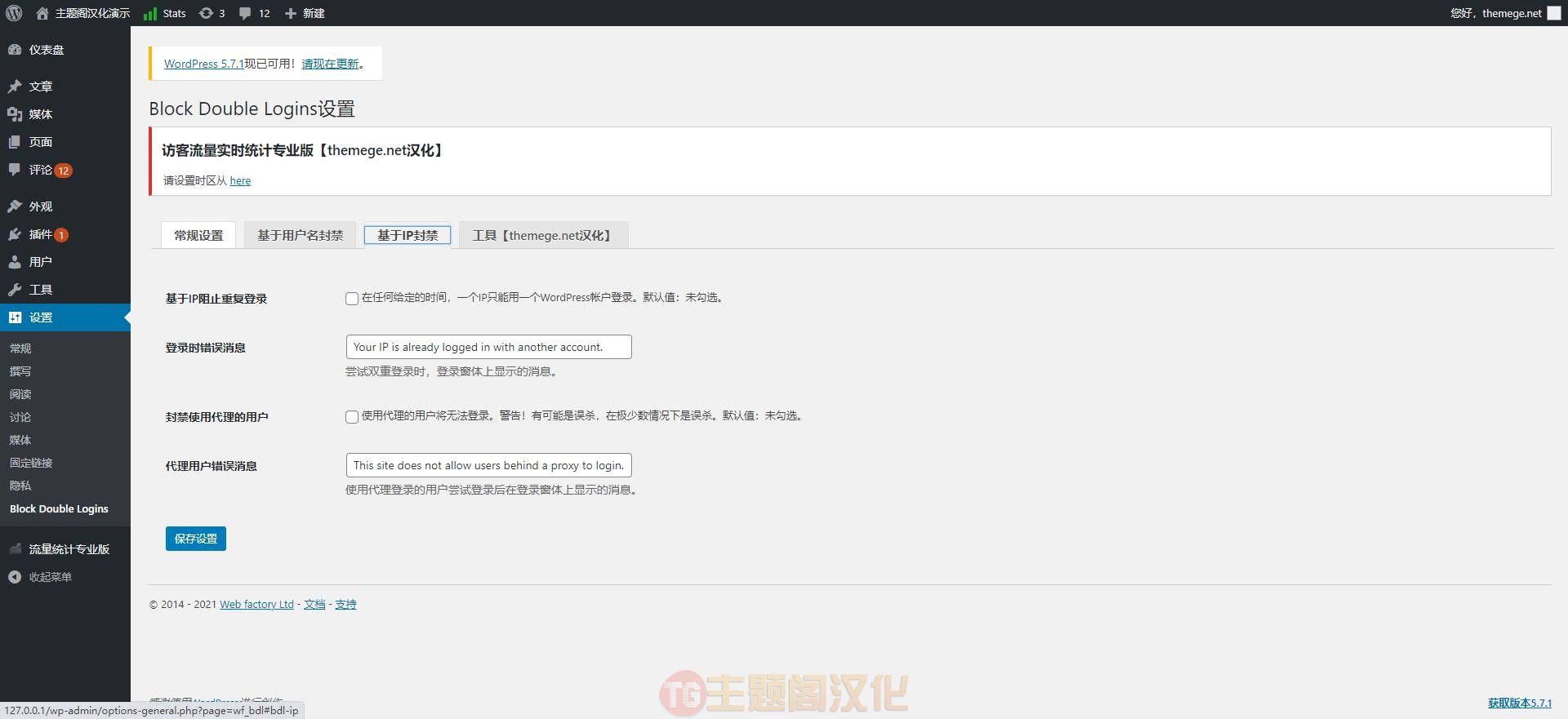Click the 保存设置 button
The image size is (1568, 719).
pos(196,539)
